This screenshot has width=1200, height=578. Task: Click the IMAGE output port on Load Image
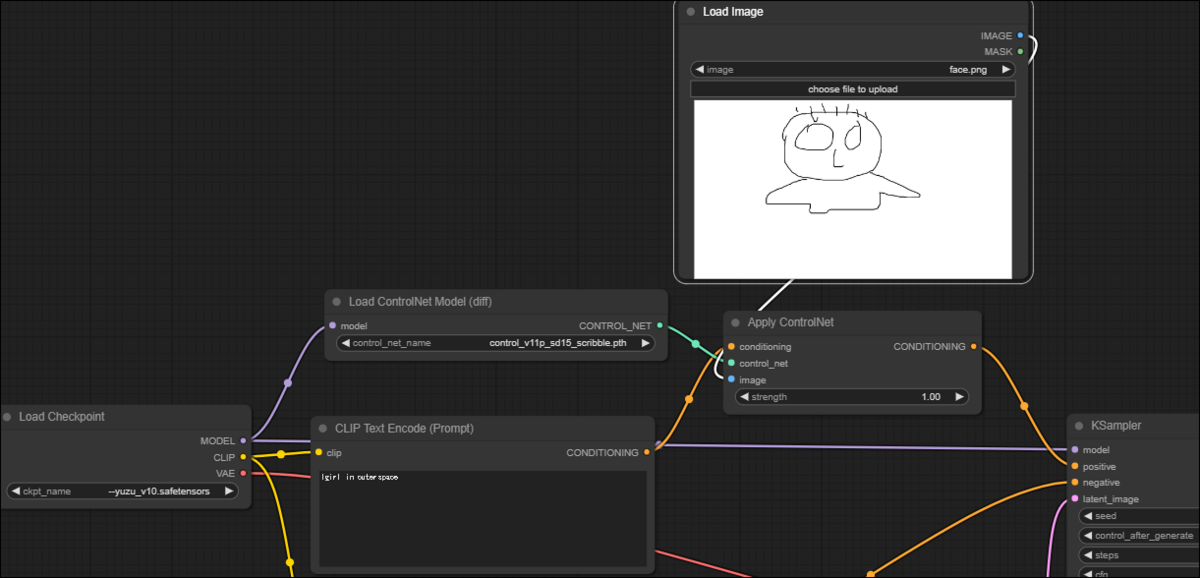point(1020,36)
